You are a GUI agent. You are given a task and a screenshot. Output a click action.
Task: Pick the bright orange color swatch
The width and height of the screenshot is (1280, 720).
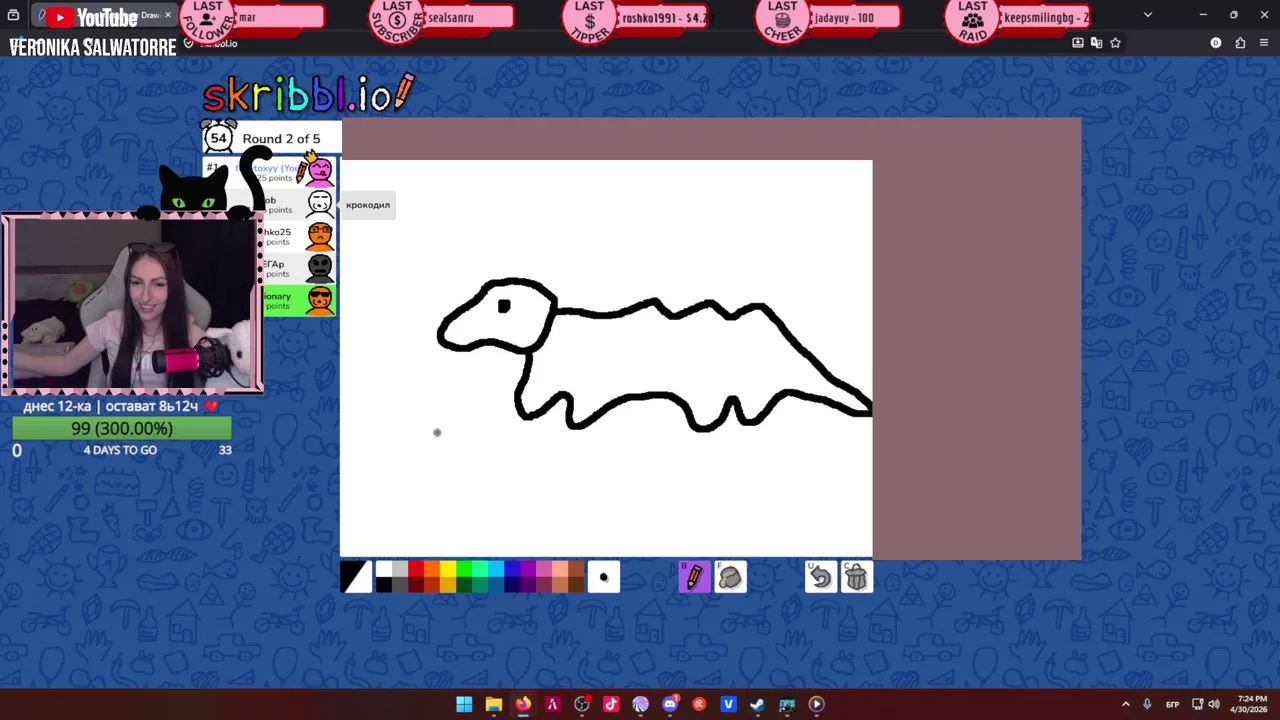click(432, 569)
